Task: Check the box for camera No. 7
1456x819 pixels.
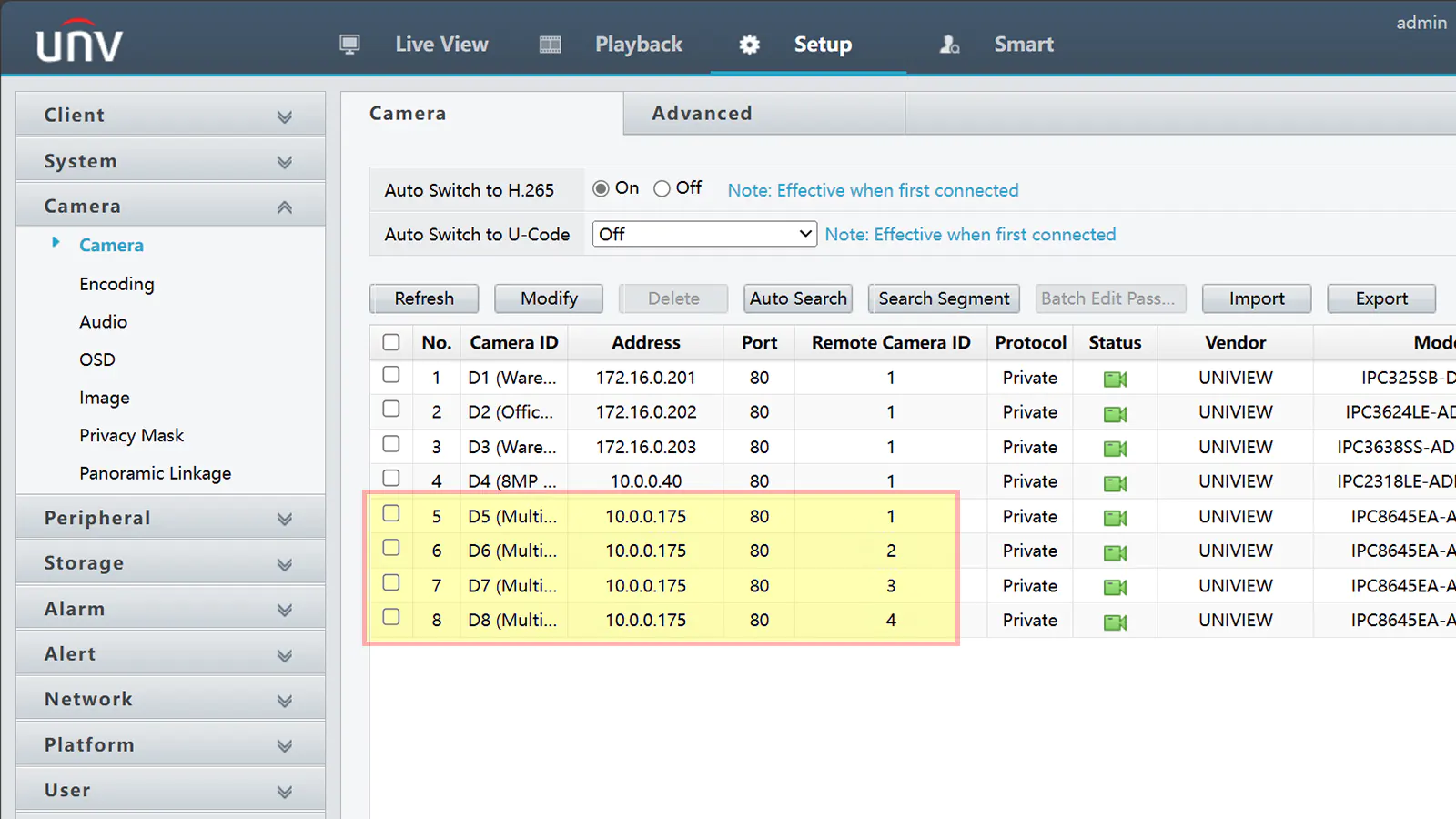Action: pos(391,582)
